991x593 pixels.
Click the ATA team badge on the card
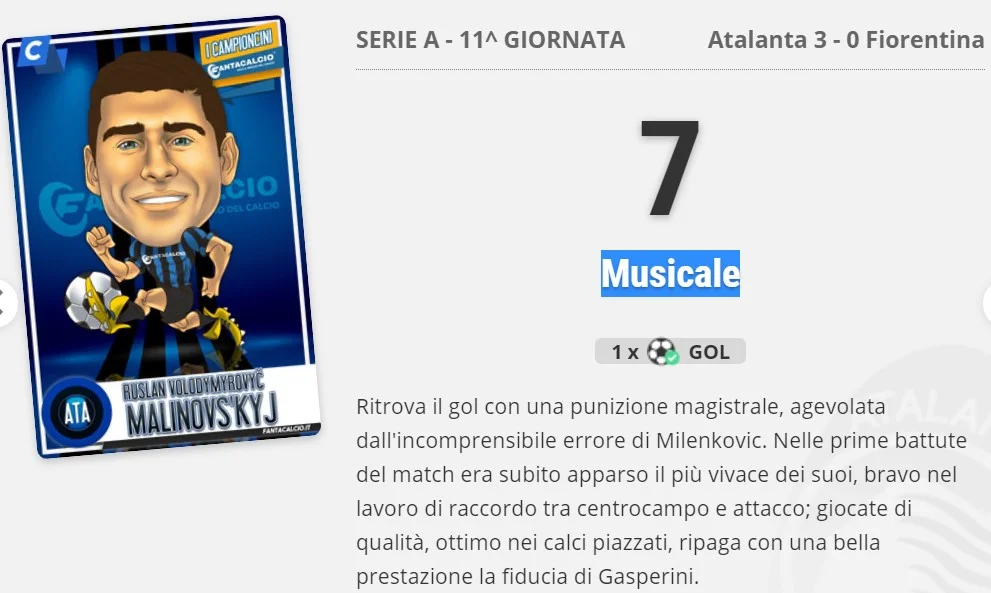coord(77,413)
